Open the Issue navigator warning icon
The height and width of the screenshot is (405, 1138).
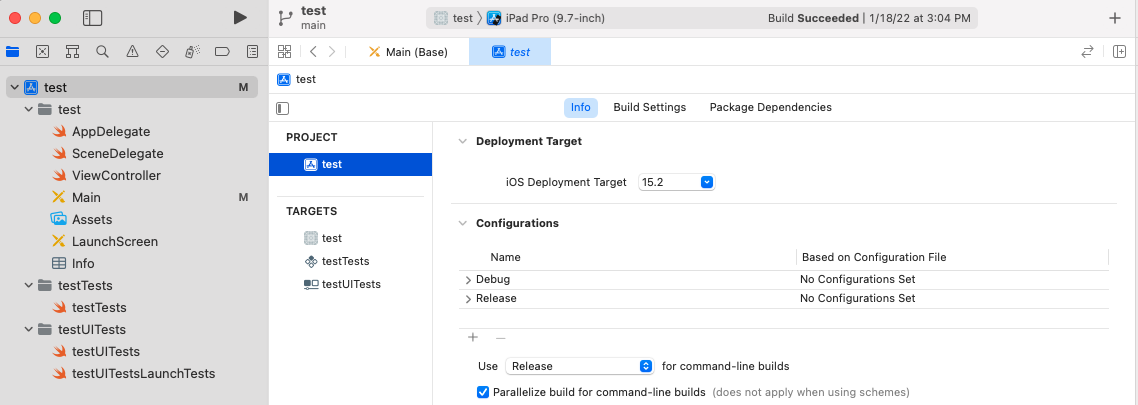(x=132, y=52)
